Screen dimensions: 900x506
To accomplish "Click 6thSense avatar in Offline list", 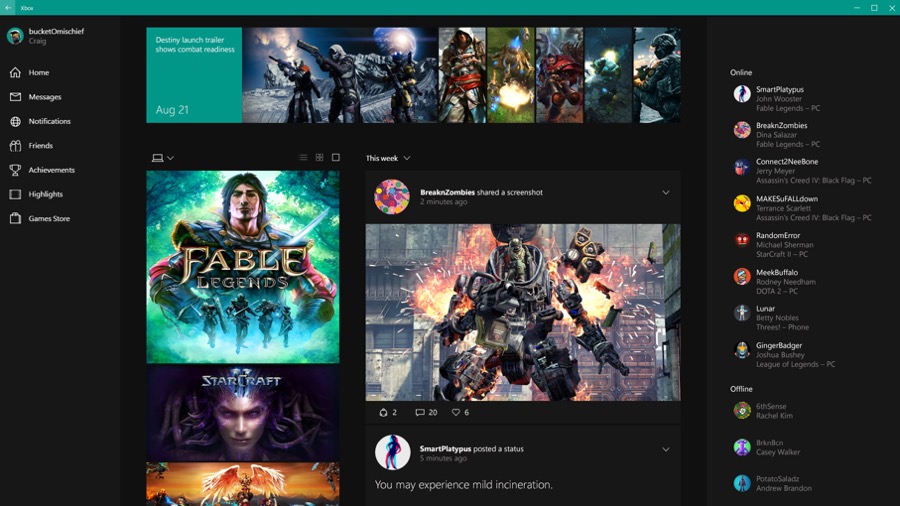I will (x=742, y=410).
